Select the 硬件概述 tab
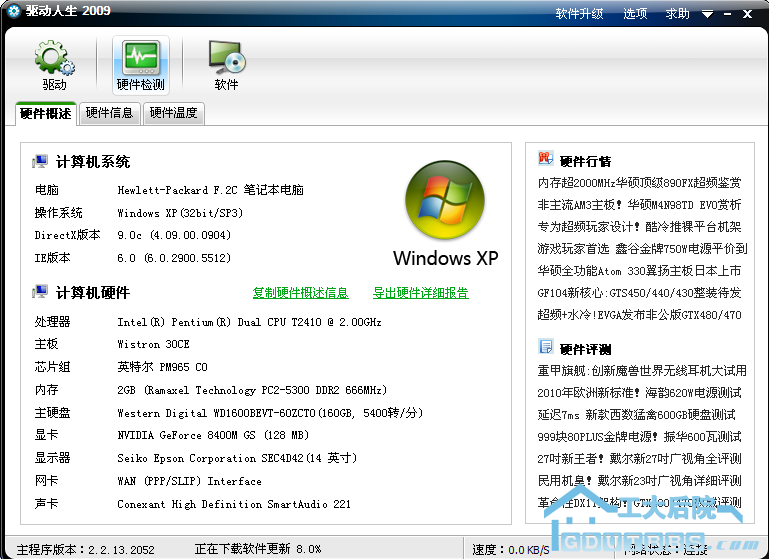Image resolution: width=769 pixels, height=559 pixels. (x=46, y=113)
